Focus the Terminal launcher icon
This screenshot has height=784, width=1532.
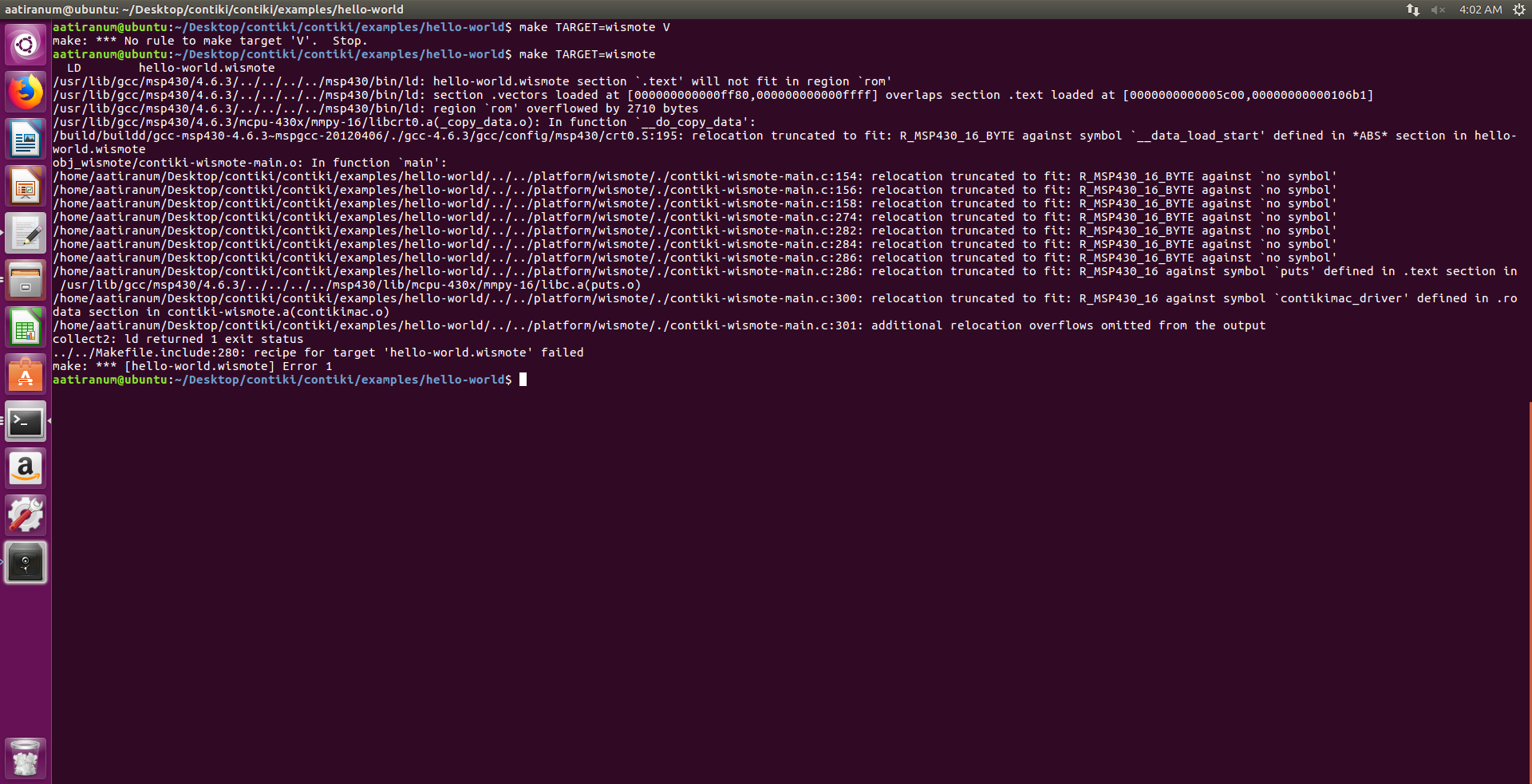pyautogui.click(x=26, y=421)
